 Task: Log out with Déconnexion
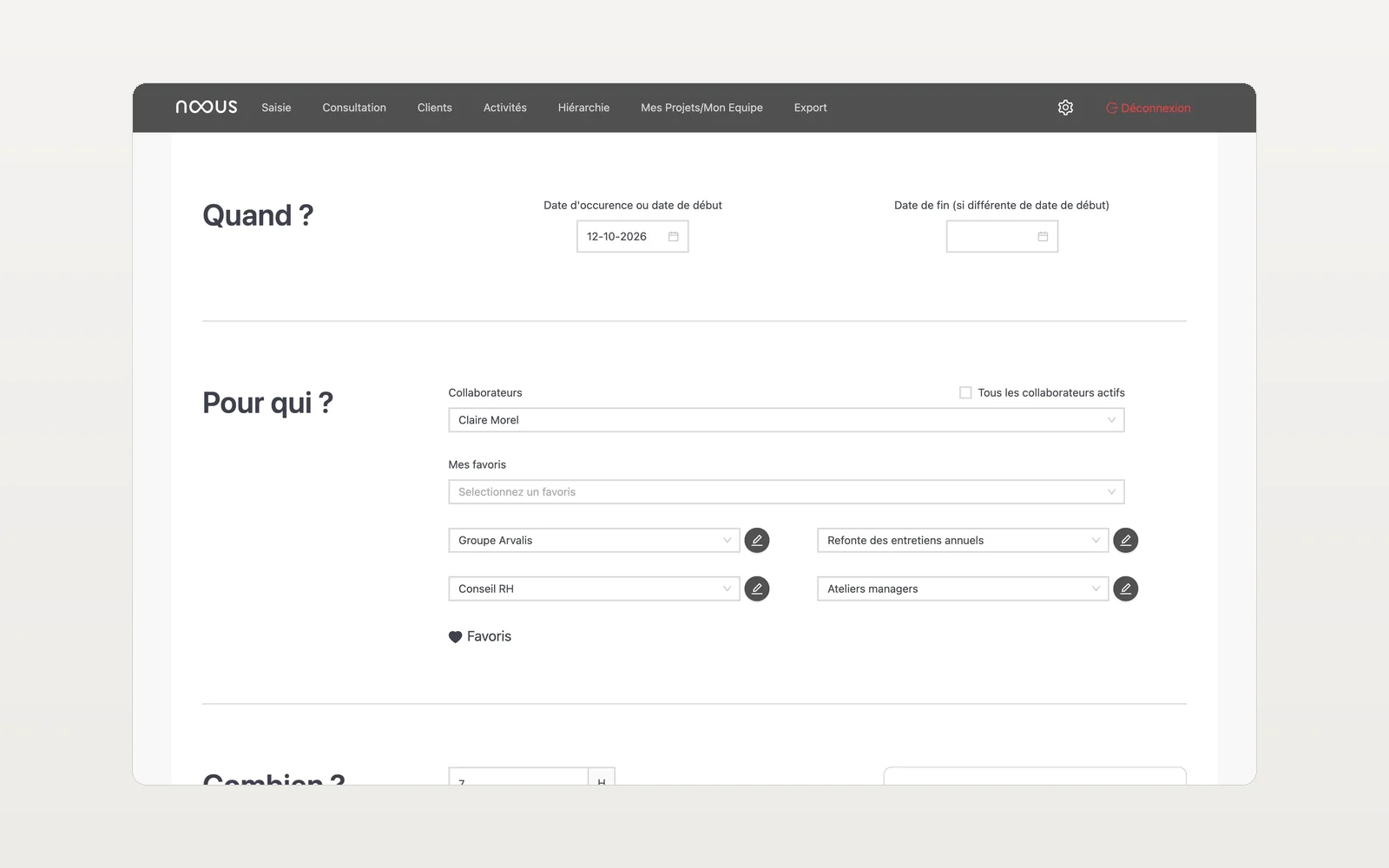point(1148,108)
